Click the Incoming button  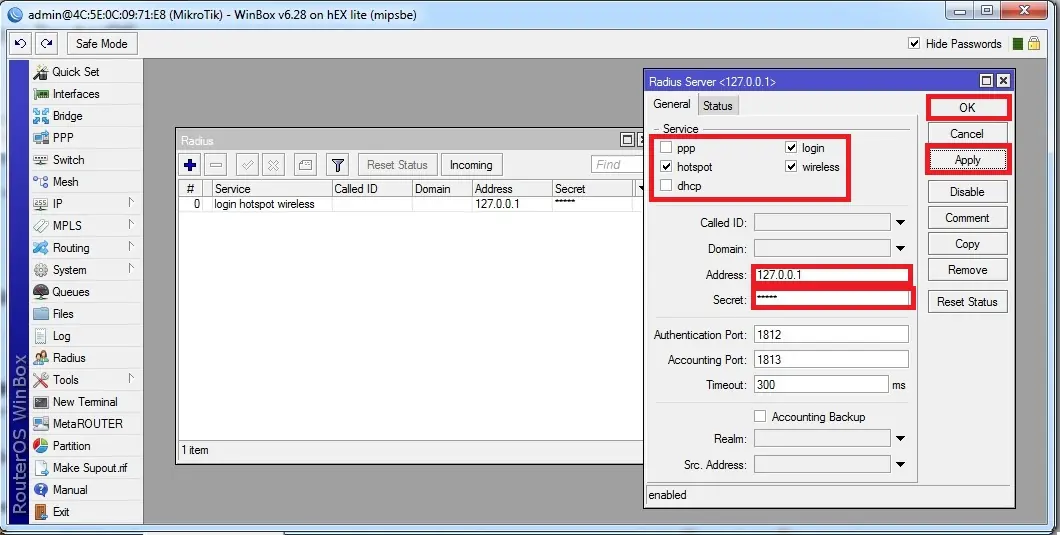tap(471, 164)
